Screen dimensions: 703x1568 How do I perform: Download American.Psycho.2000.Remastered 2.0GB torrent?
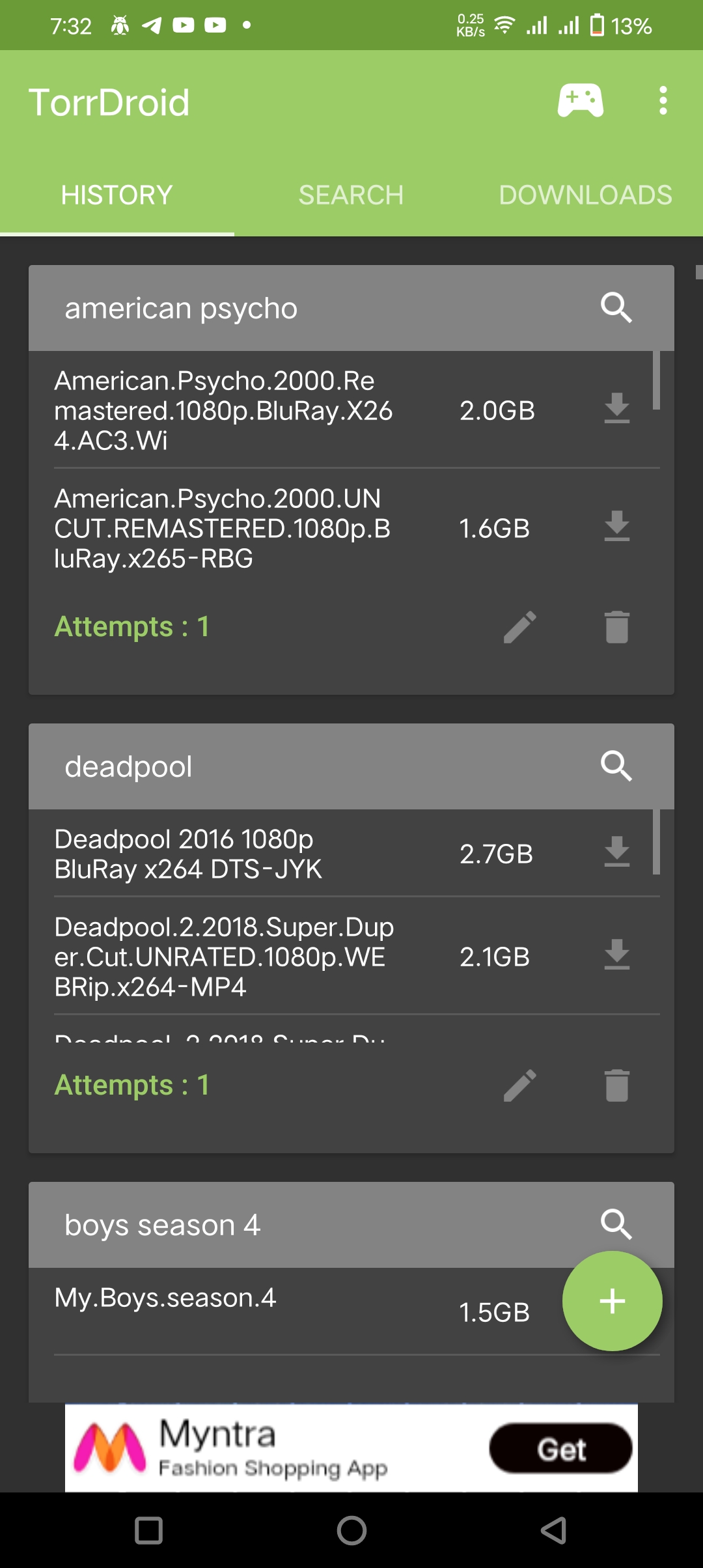point(616,409)
